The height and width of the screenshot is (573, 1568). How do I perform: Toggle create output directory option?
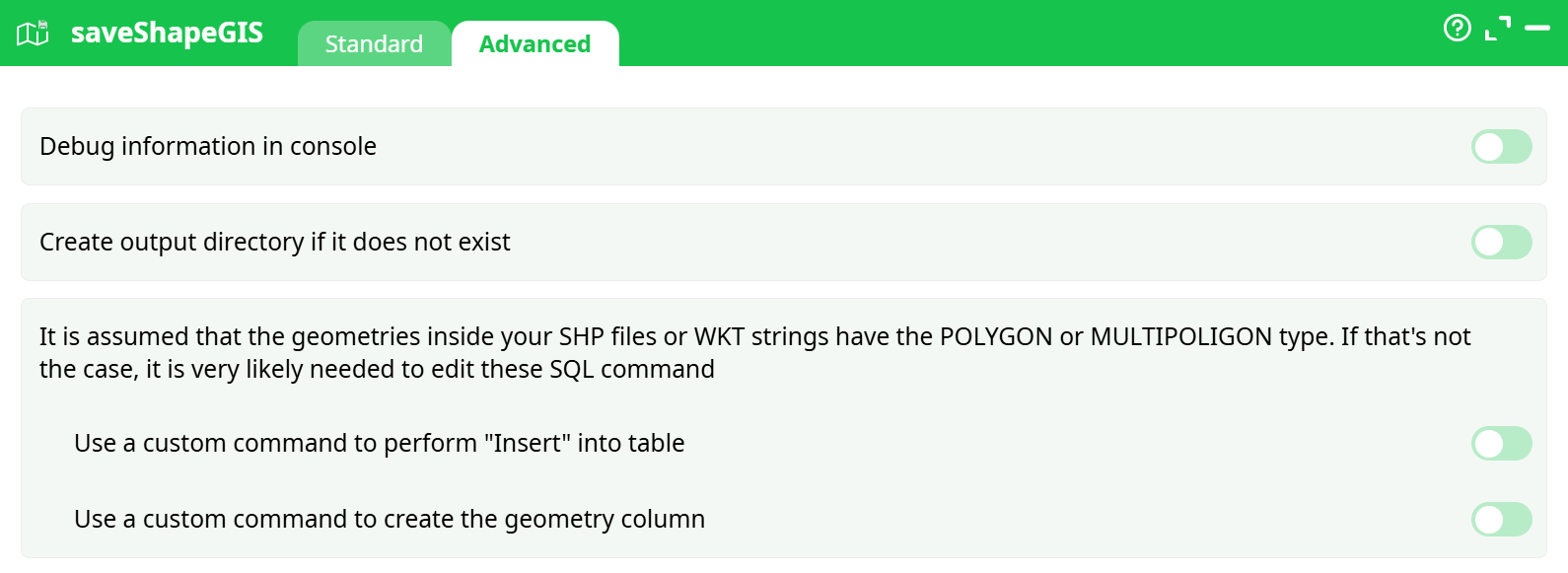1501,242
